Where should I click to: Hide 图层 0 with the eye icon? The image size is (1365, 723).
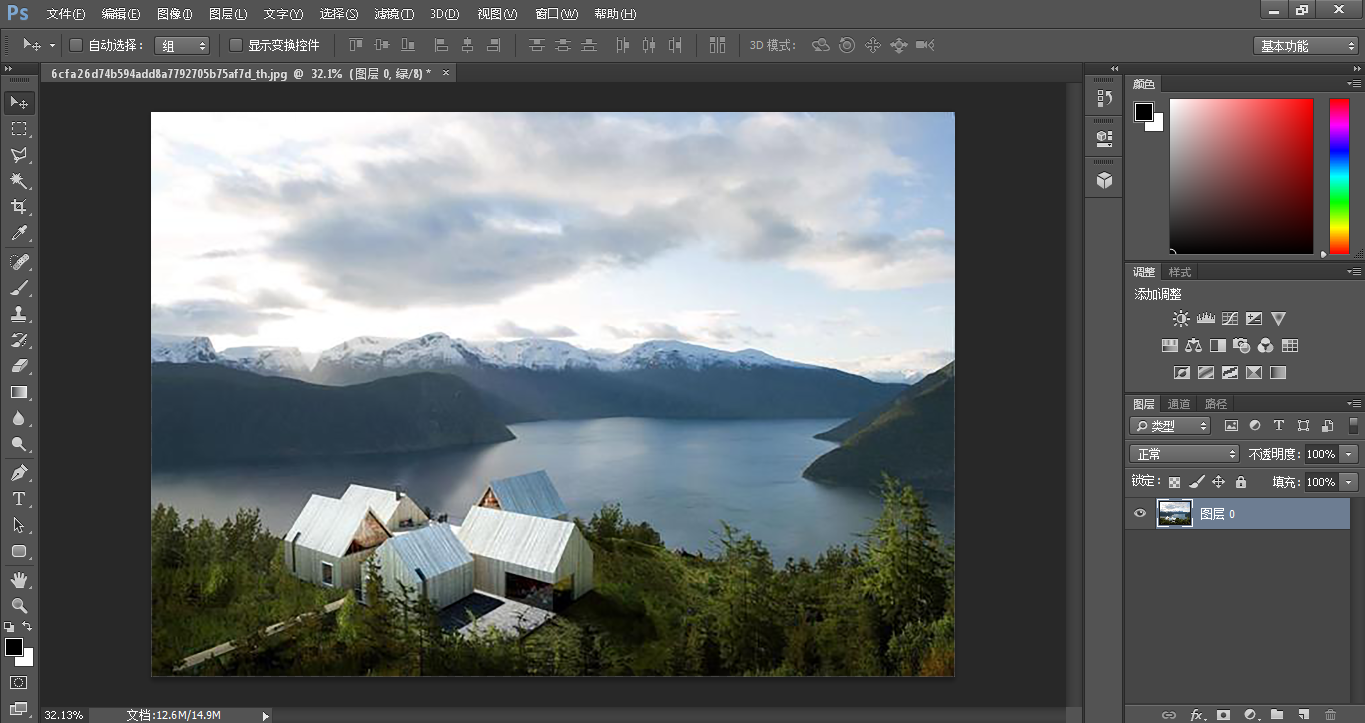click(x=1139, y=514)
